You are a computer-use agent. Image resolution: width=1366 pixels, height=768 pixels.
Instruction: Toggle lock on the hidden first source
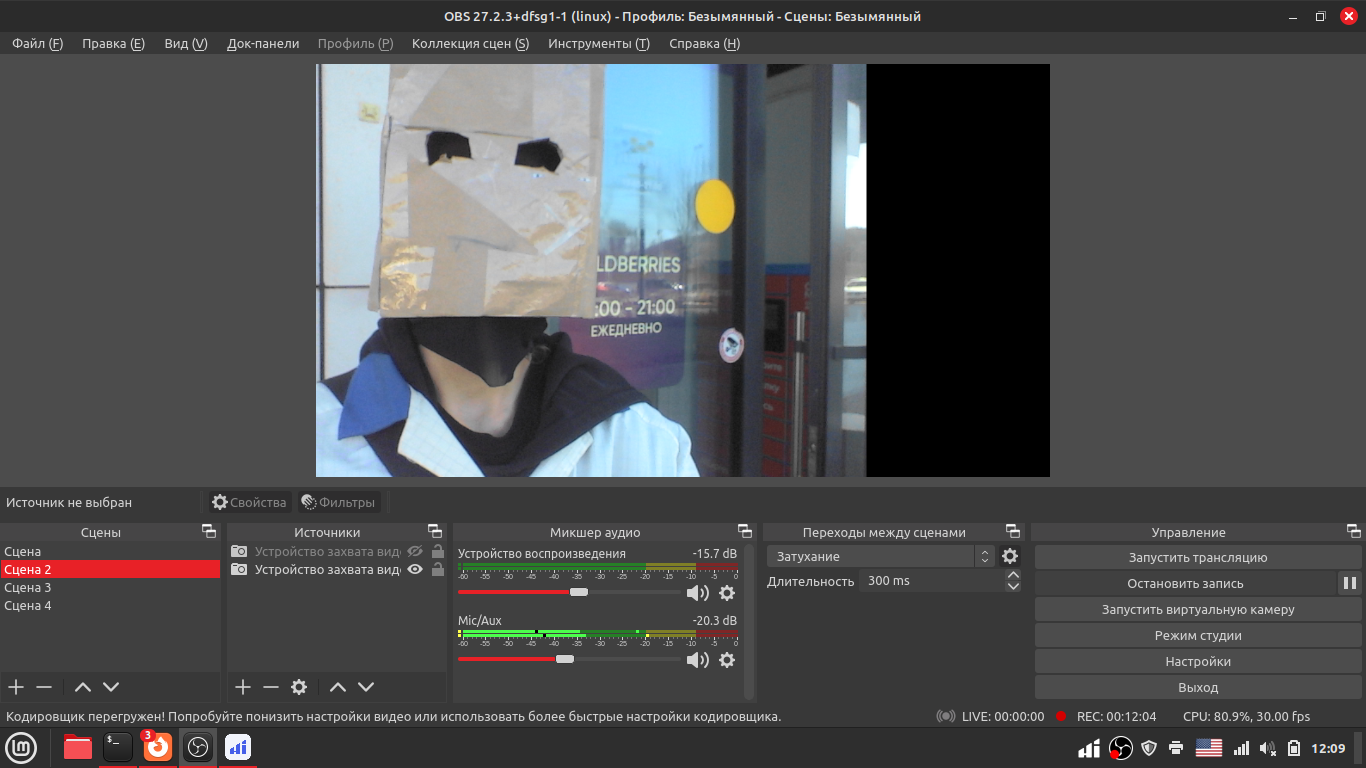(x=438, y=551)
